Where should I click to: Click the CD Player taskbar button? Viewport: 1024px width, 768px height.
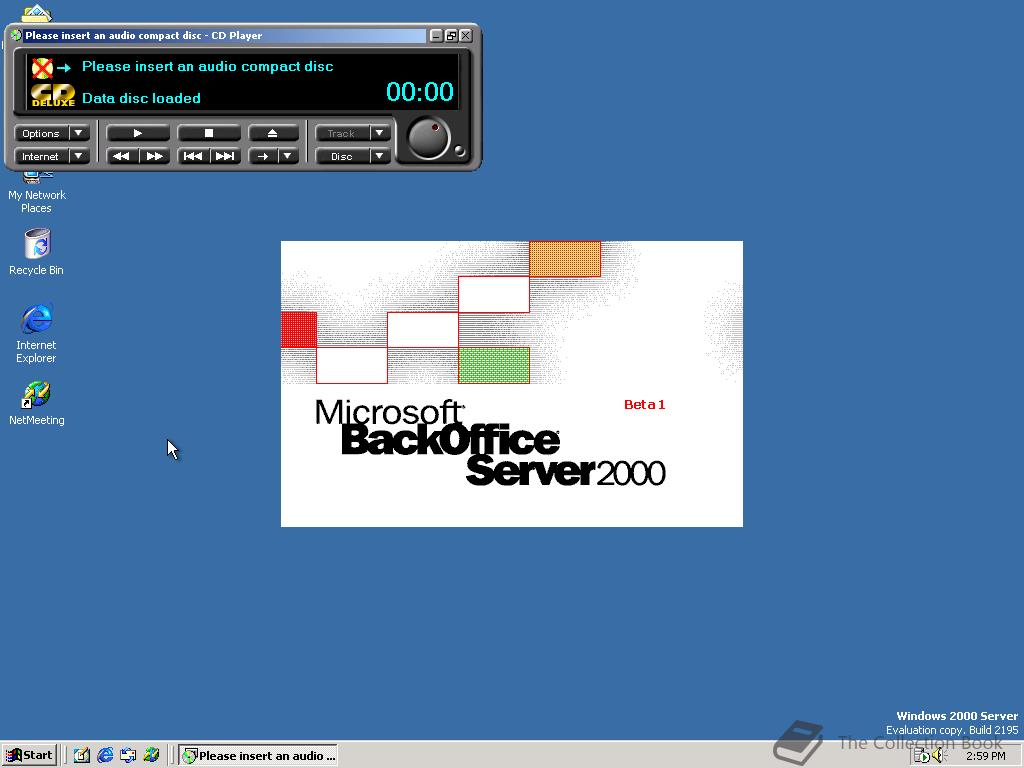tap(259, 756)
